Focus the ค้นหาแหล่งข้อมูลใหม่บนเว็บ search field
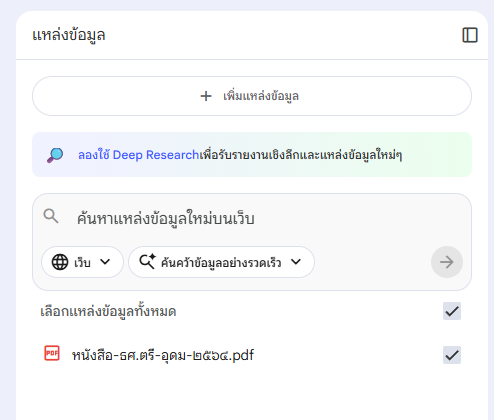The width and height of the screenshot is (494, 420). pos(166,219)
